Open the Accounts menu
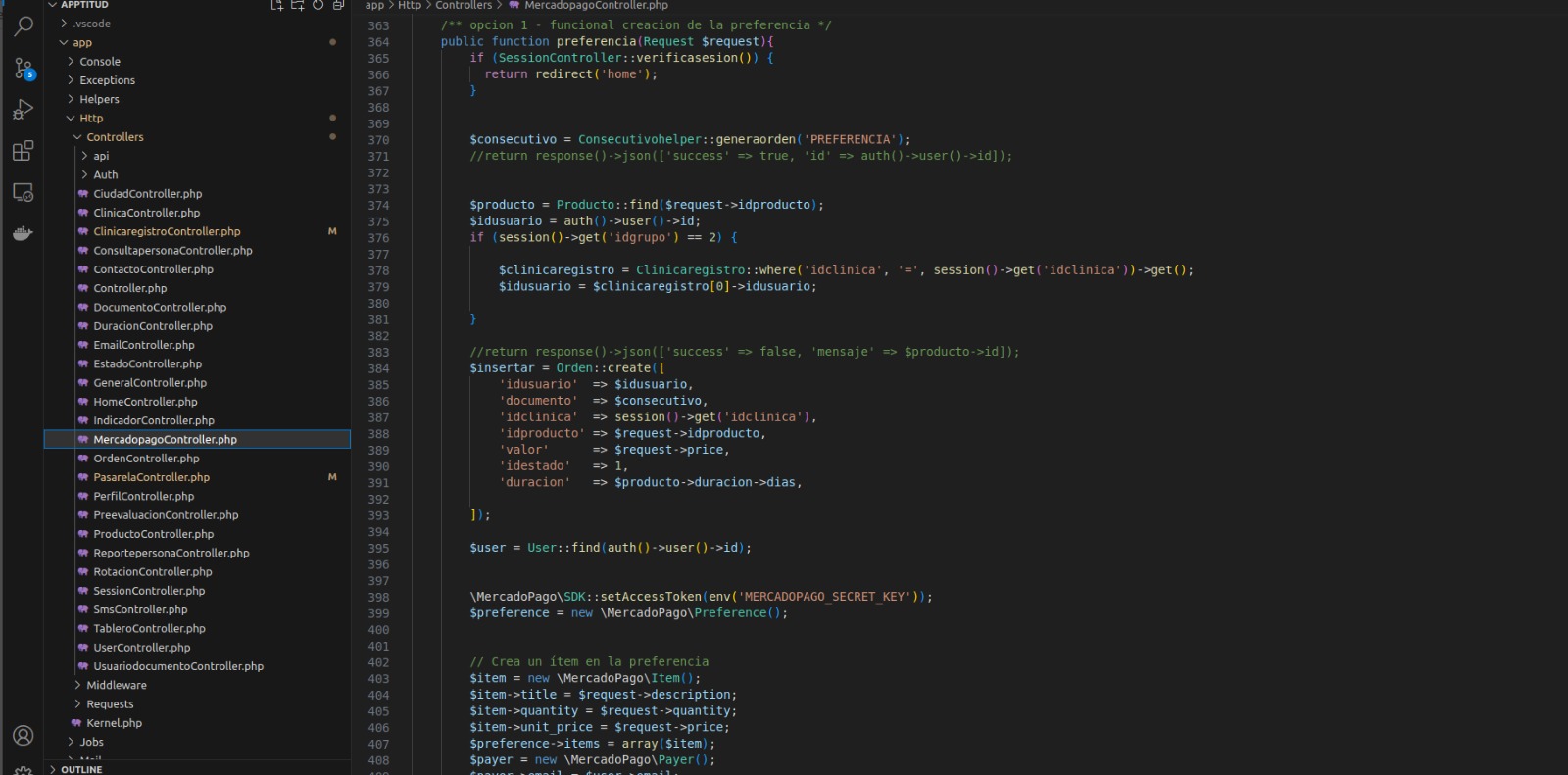The height and width of the screenshot is (775, 1568). click(x=24, y=735)
